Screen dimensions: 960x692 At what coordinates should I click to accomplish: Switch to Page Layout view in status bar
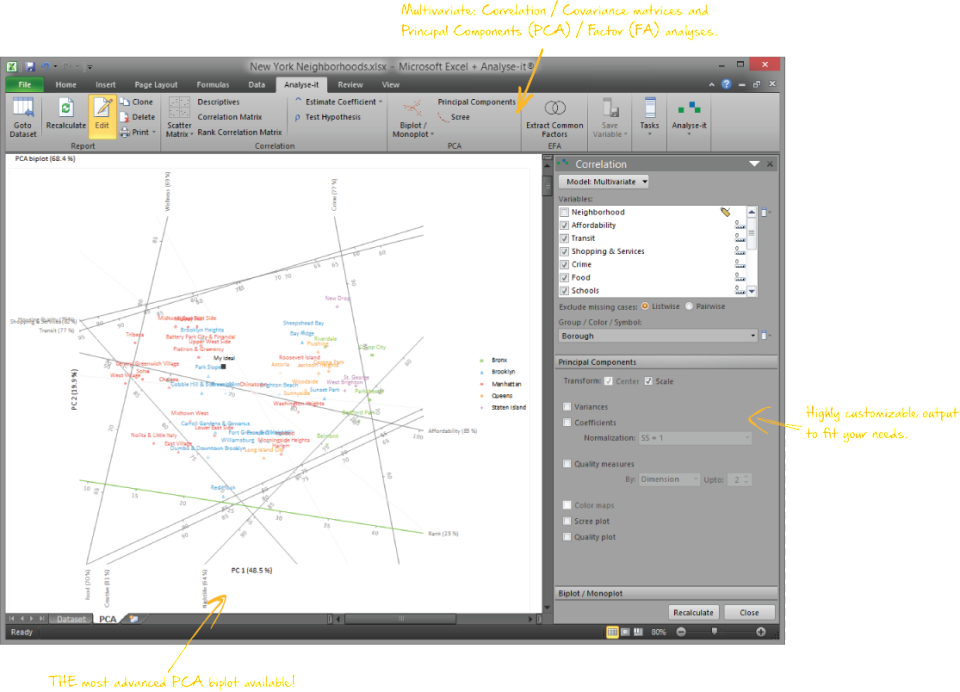625,632
